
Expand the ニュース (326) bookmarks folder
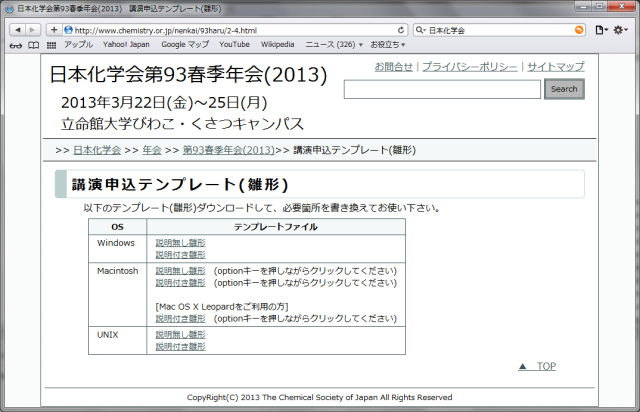(334, 45)
